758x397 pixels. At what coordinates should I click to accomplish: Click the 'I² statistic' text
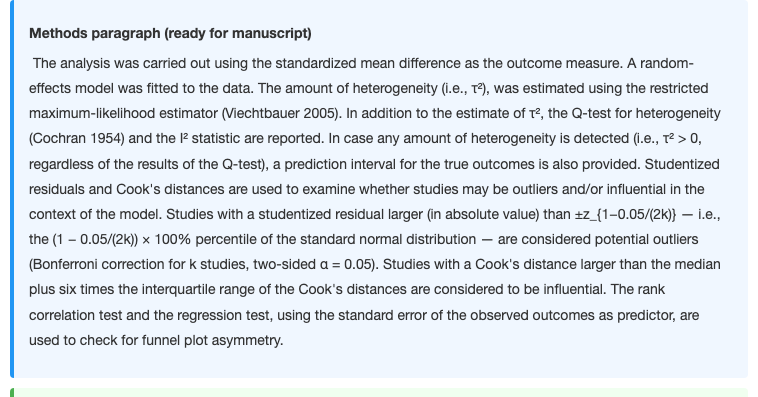point(210,138)
